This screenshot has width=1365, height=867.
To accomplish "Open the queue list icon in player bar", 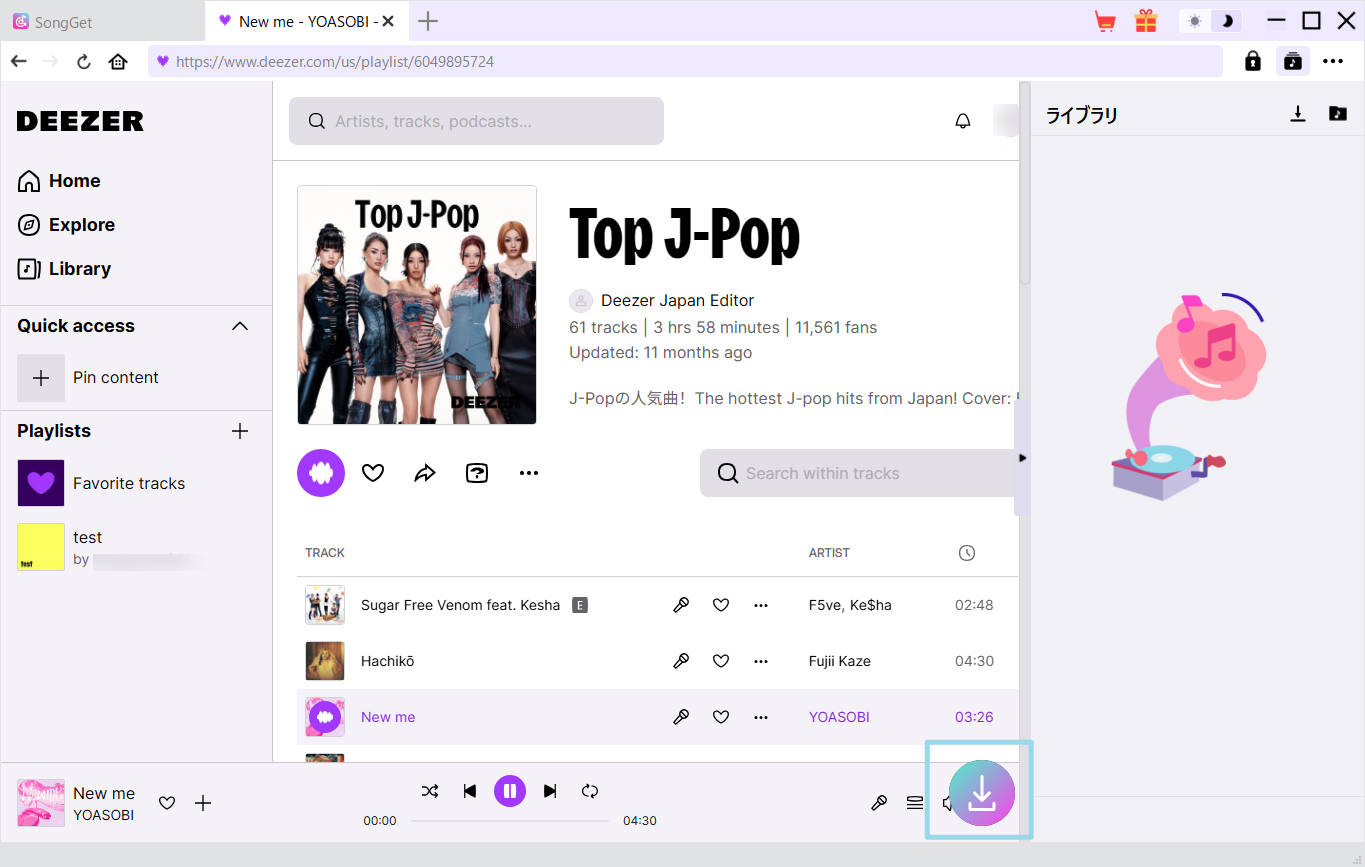I will click(915, 803).
